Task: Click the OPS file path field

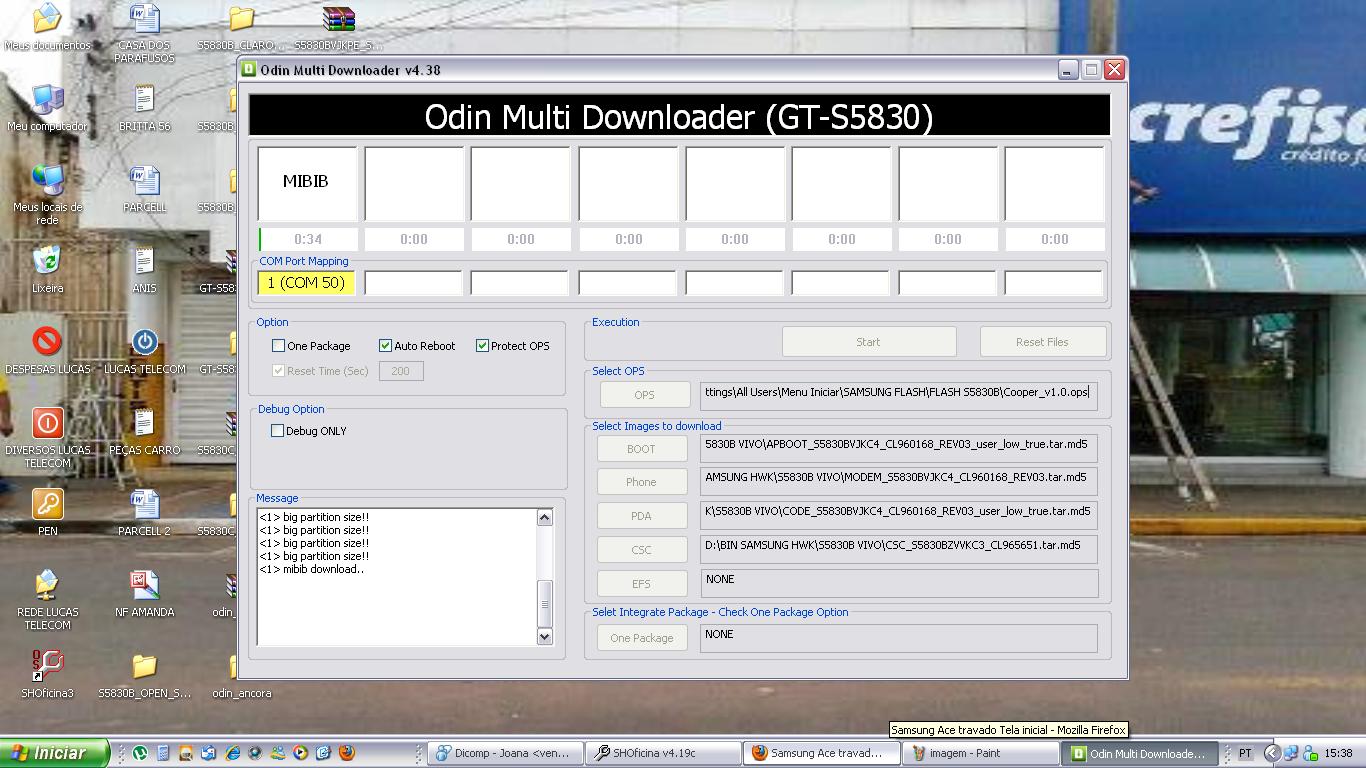Action: tap(899, 394)
